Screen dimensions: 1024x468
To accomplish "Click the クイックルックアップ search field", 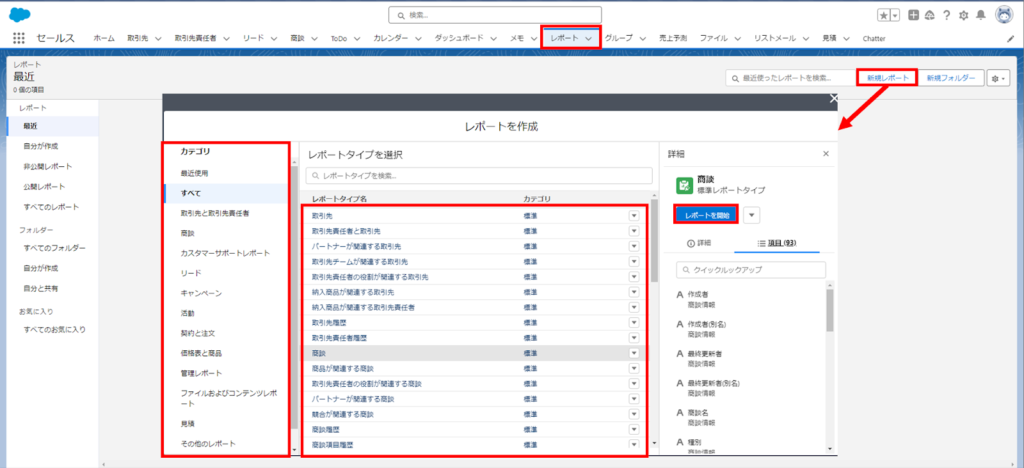I will (x=751, y=270).
